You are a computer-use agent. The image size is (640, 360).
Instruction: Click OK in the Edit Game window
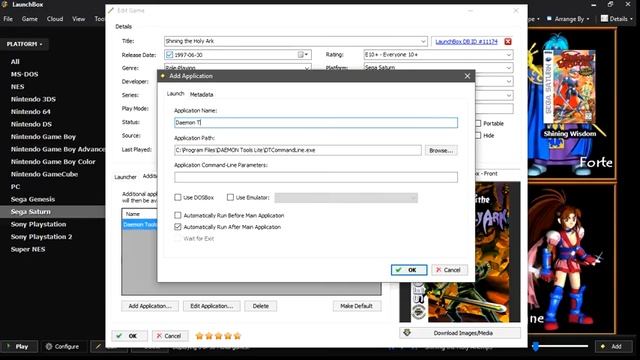(129, 336)
